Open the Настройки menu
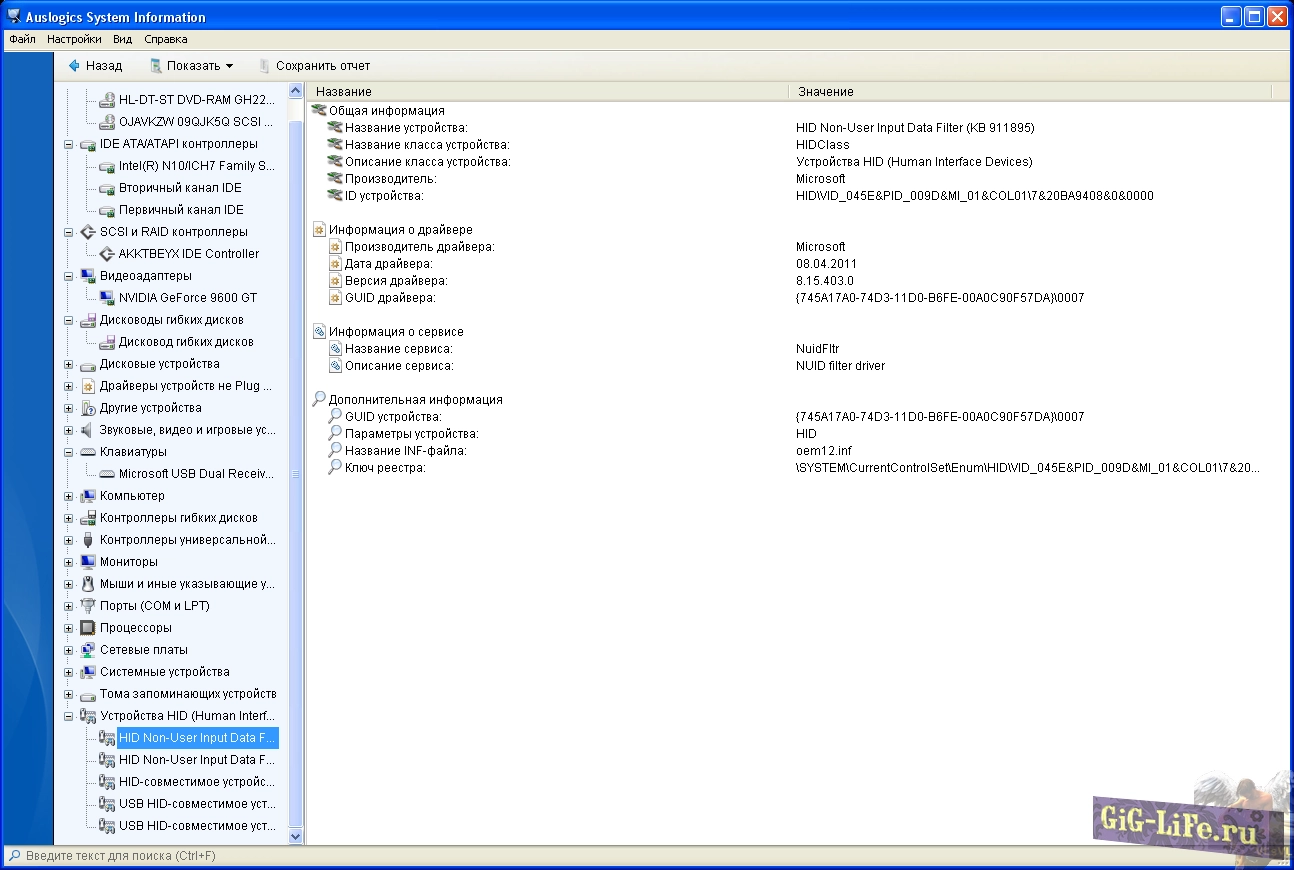 coord(74,40)
